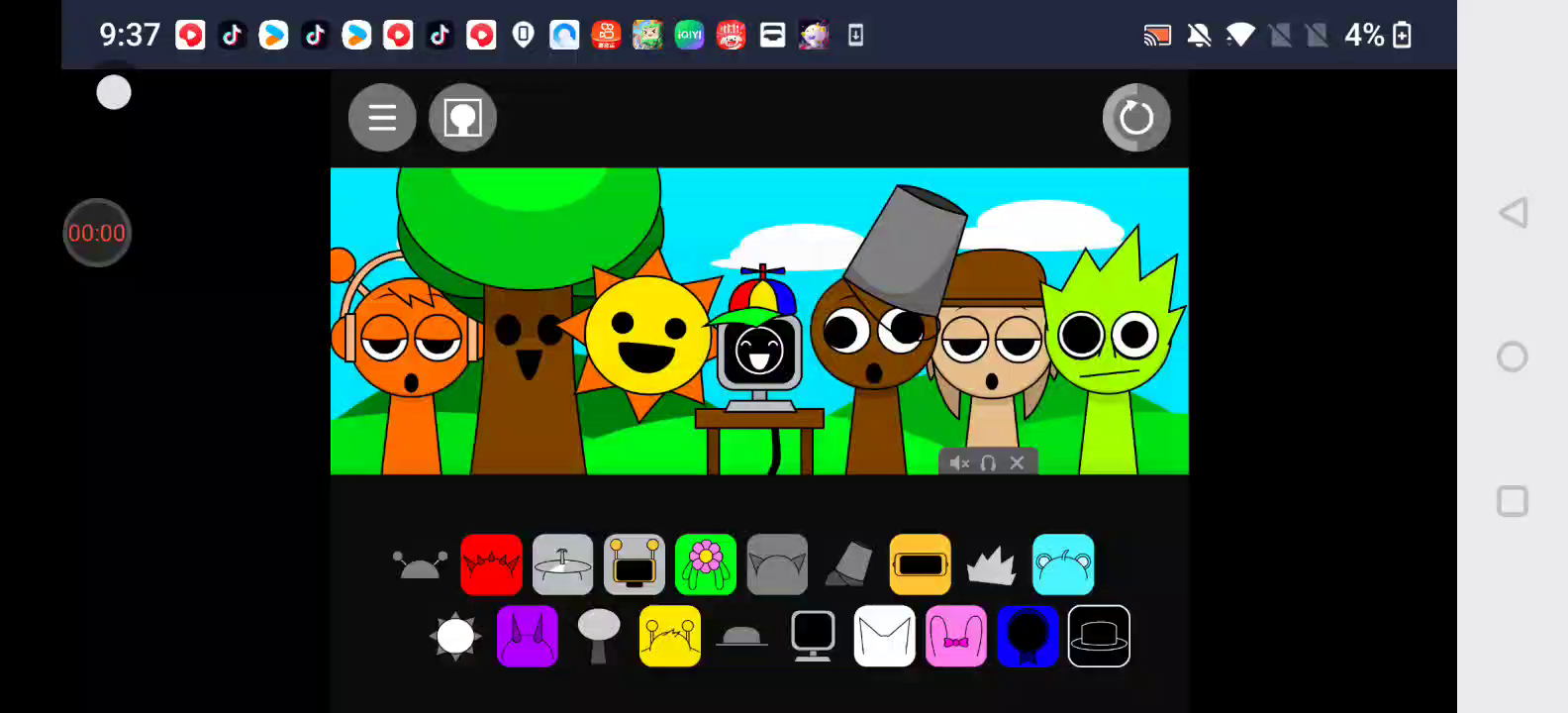Pick the yellow antenna character icon

(x=670, y=636)
